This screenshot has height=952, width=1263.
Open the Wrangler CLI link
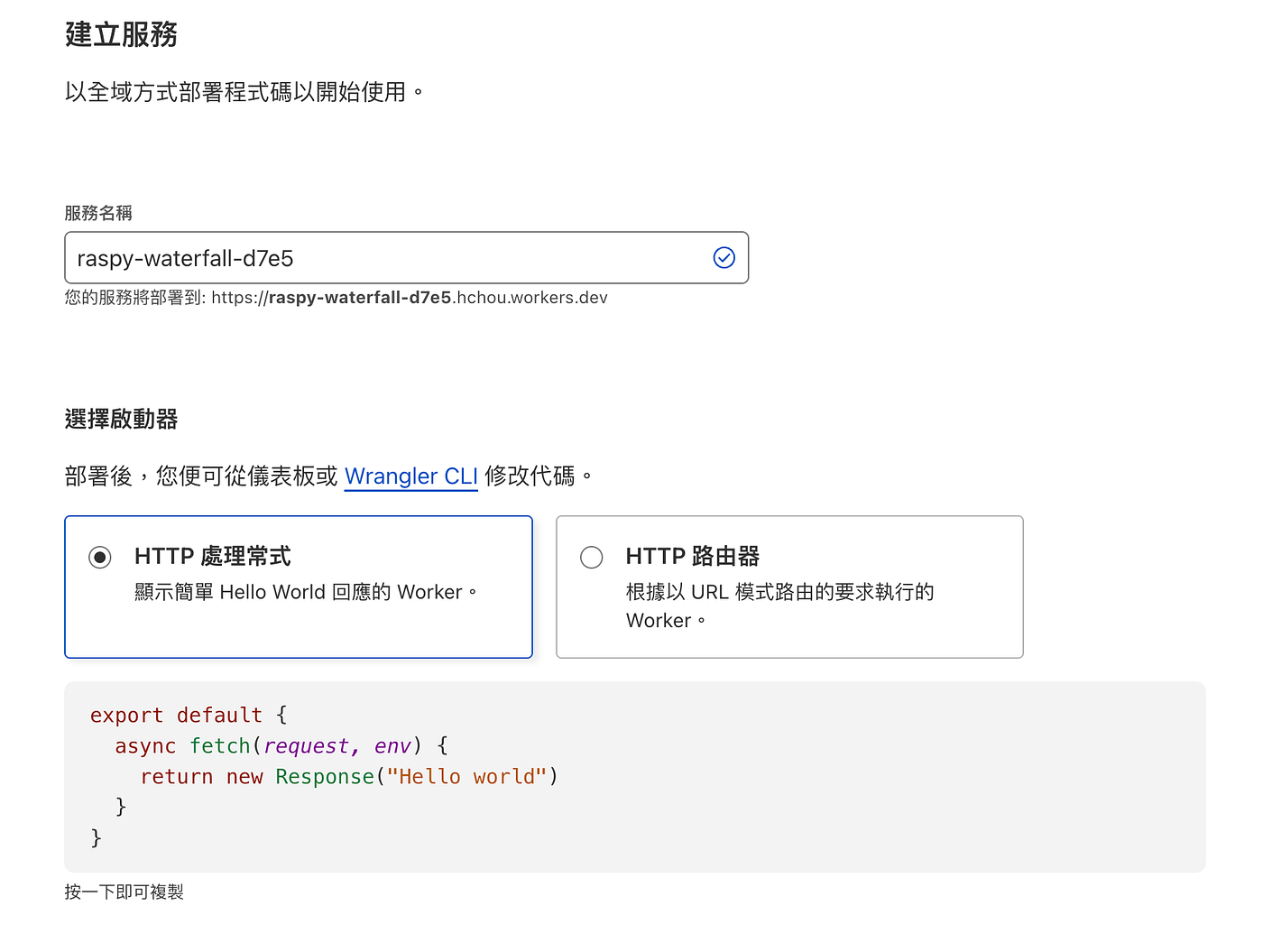click(410, 476)
